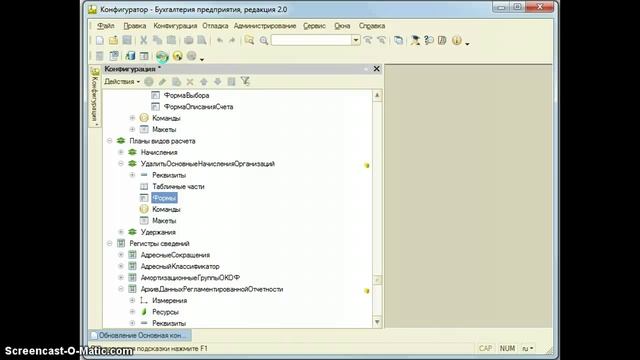Screen dimensions: 640x360
Task: Select the Ресурсы tree item
Action: [165, 312]
